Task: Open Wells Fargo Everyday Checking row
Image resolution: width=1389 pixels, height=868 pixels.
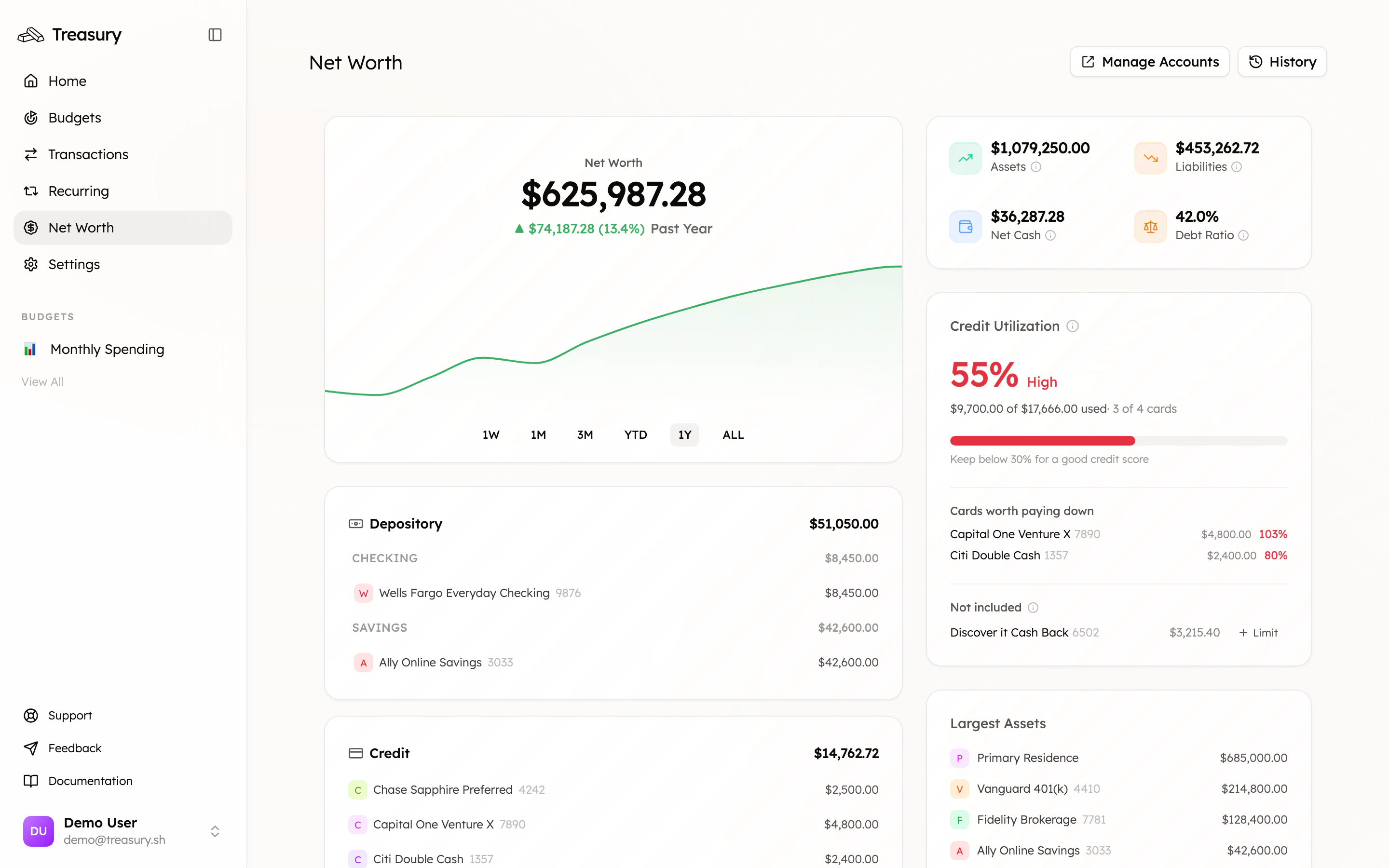Action: [614, 593]
